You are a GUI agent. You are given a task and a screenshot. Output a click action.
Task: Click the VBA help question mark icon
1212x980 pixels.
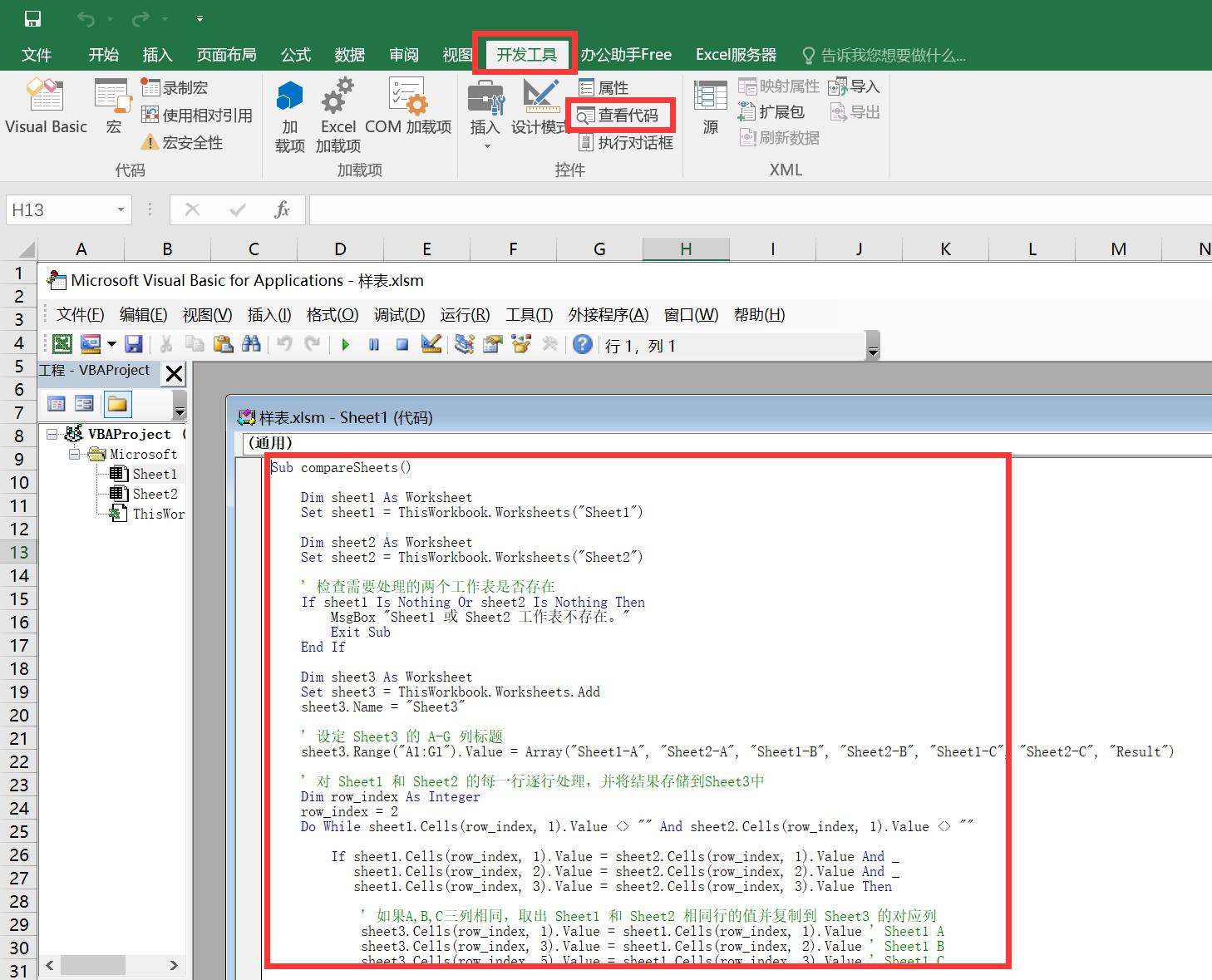(583, 344)
